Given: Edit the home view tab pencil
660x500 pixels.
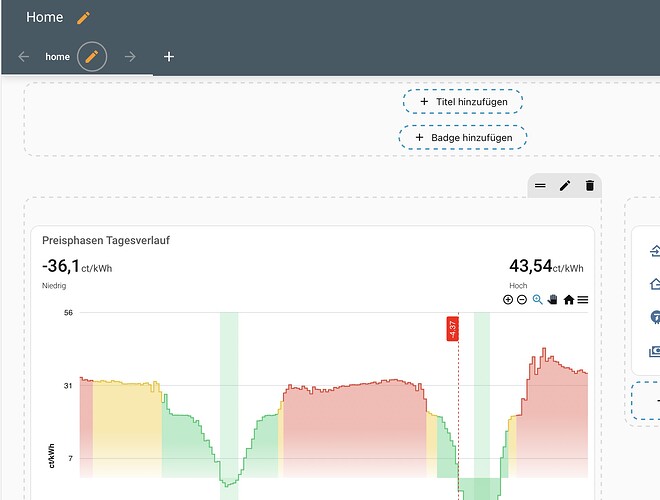Looking at the screenshot, I should [x=92, y=56].
